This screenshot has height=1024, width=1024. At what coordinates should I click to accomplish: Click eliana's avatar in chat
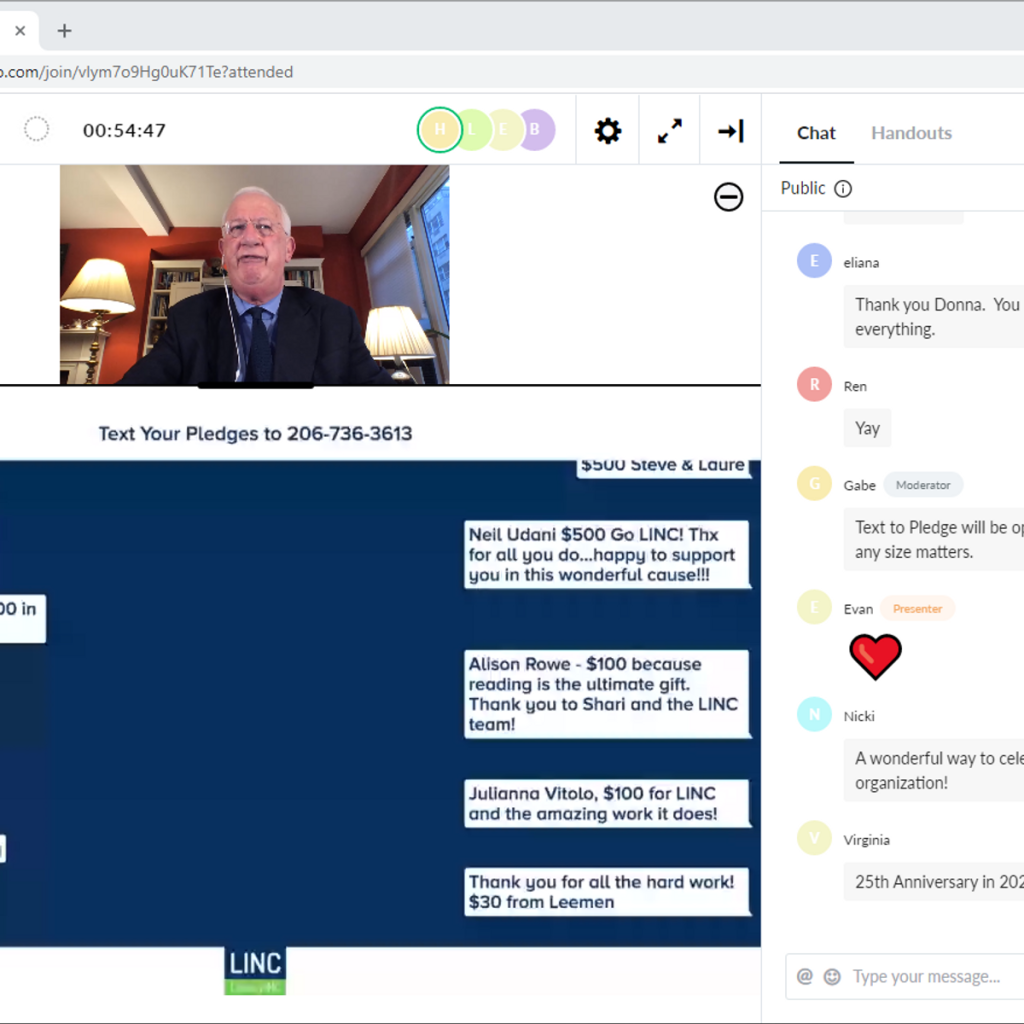tap(814, 261)
